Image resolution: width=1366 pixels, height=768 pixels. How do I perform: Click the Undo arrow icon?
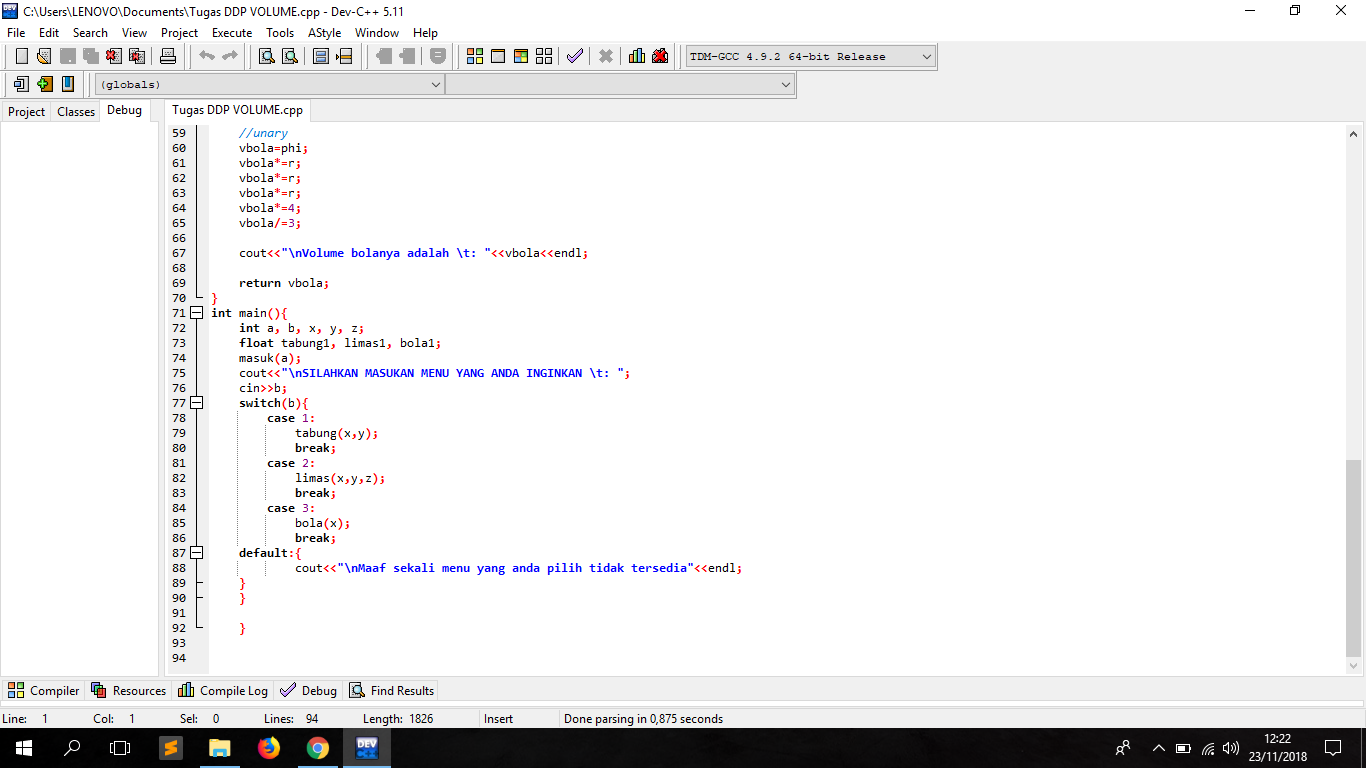point(205,56)
